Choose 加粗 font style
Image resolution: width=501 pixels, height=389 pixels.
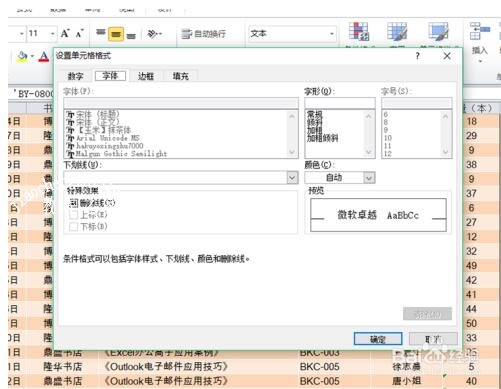pos(314,130)
